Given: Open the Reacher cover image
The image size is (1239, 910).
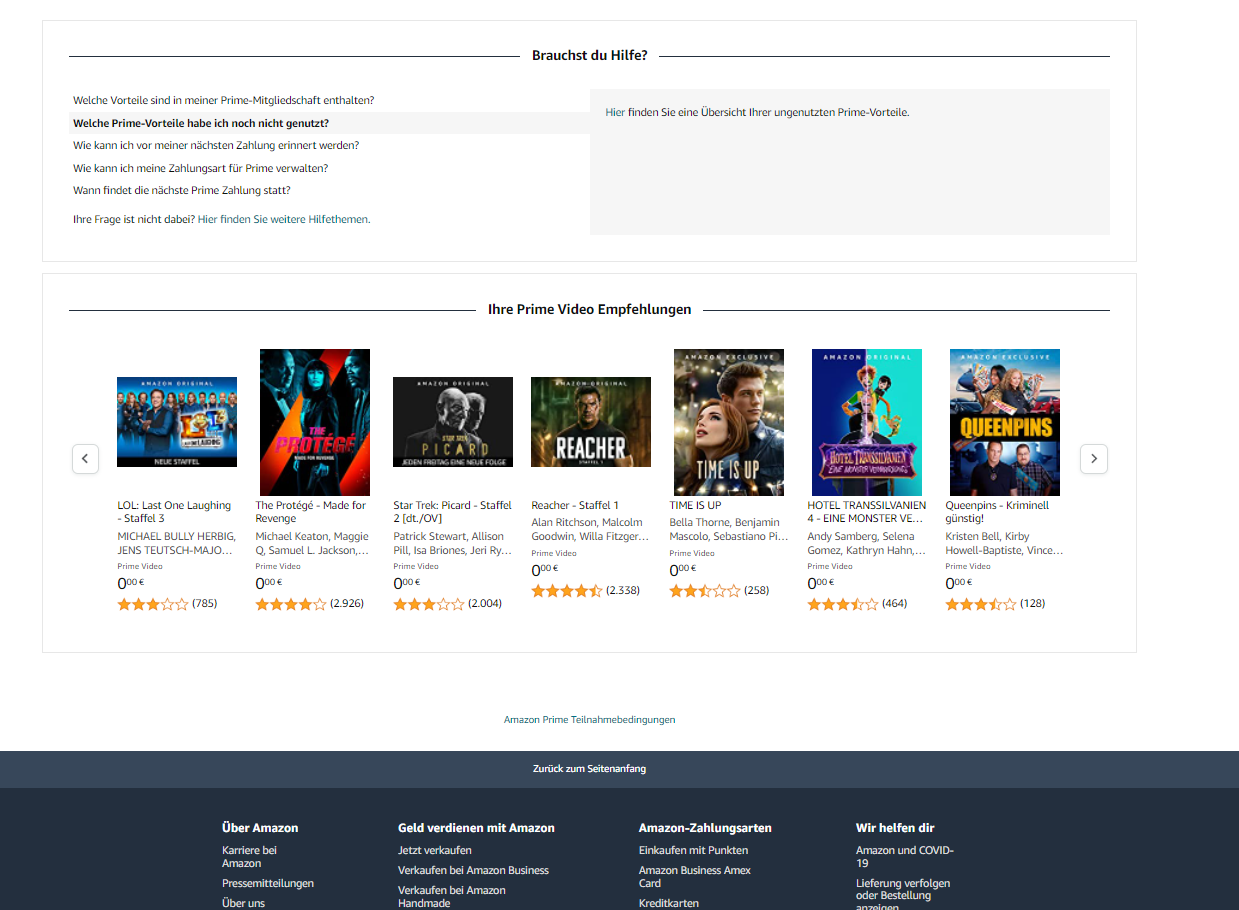Looking at the screenshot, I should (591, 422).
